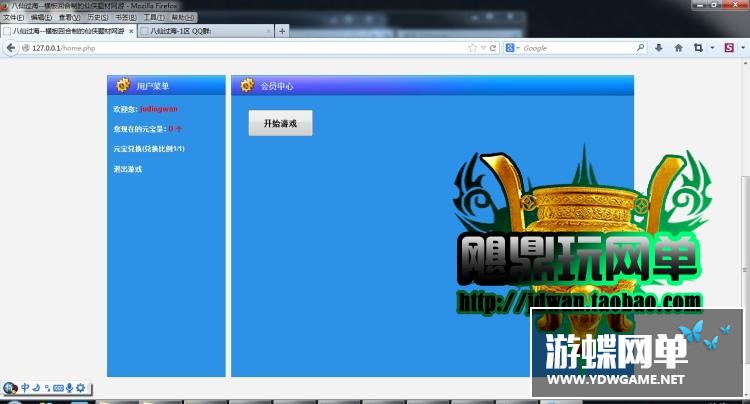
Task: Open the 查看(V) menu
Action: [69, 17]
